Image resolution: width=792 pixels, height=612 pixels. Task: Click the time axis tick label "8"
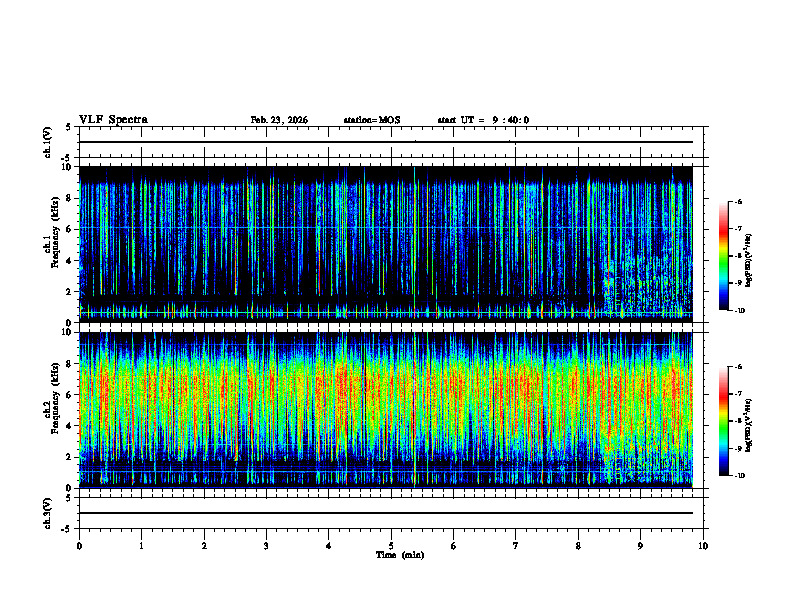tap(578, 546)
